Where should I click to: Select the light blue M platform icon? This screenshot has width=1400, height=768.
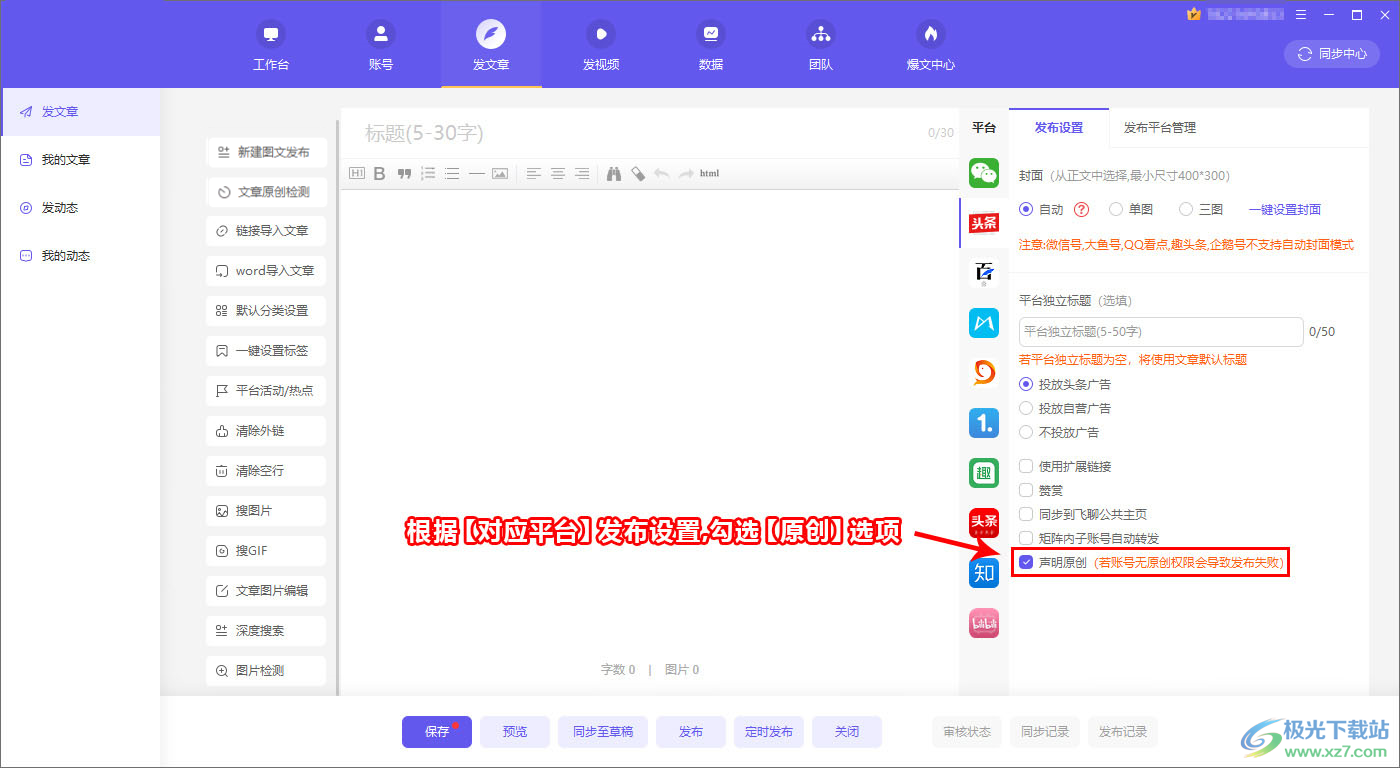click(984, 323)
